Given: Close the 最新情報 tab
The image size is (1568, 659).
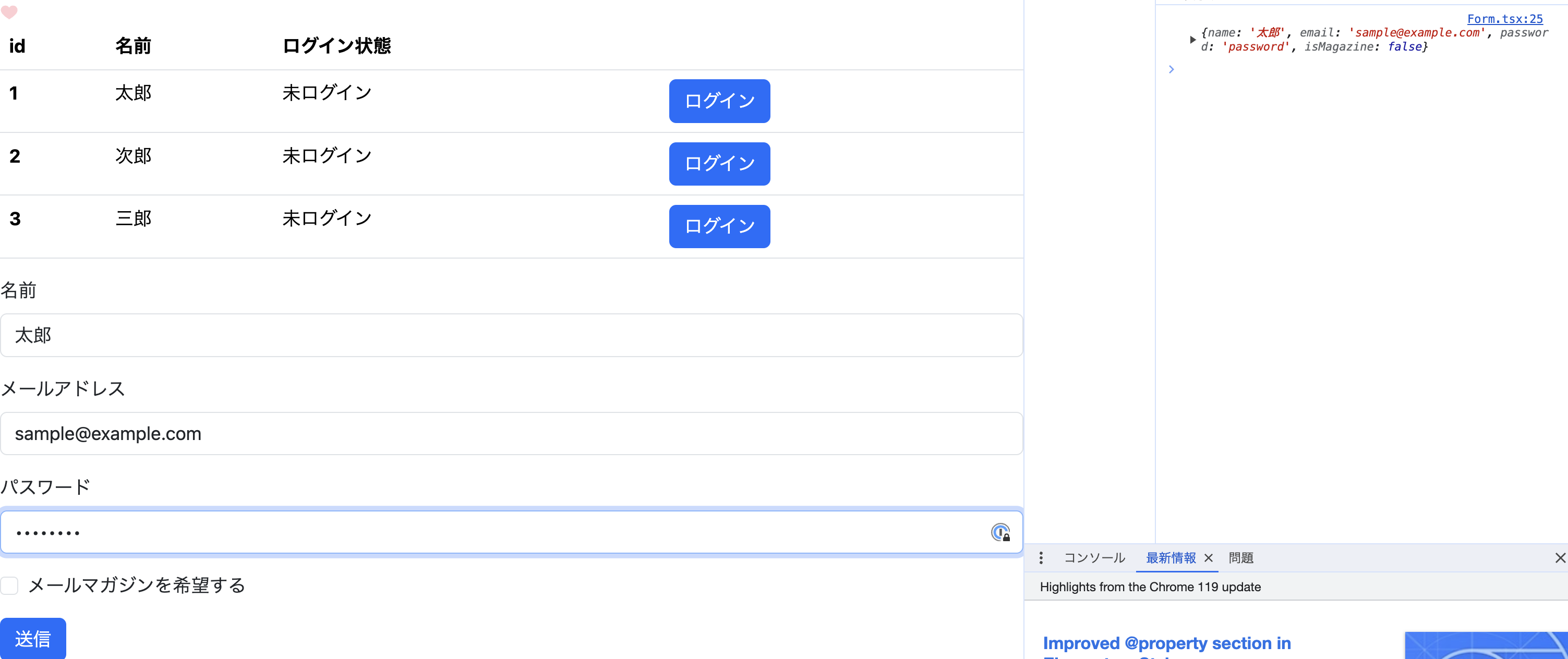Looking at the screenshot, I should [x=1209, y=557].
